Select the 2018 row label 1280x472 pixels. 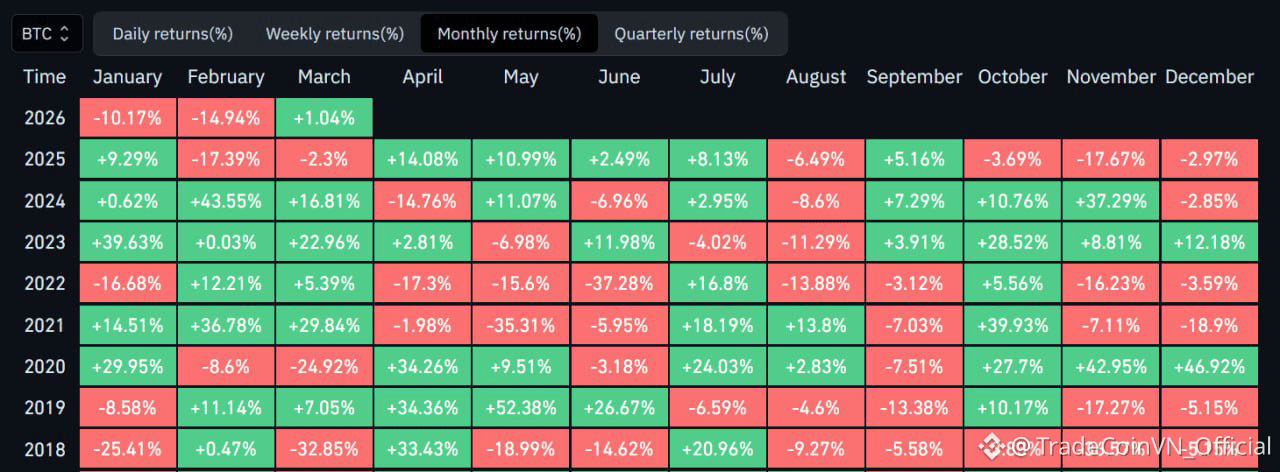tap(44, 449)
